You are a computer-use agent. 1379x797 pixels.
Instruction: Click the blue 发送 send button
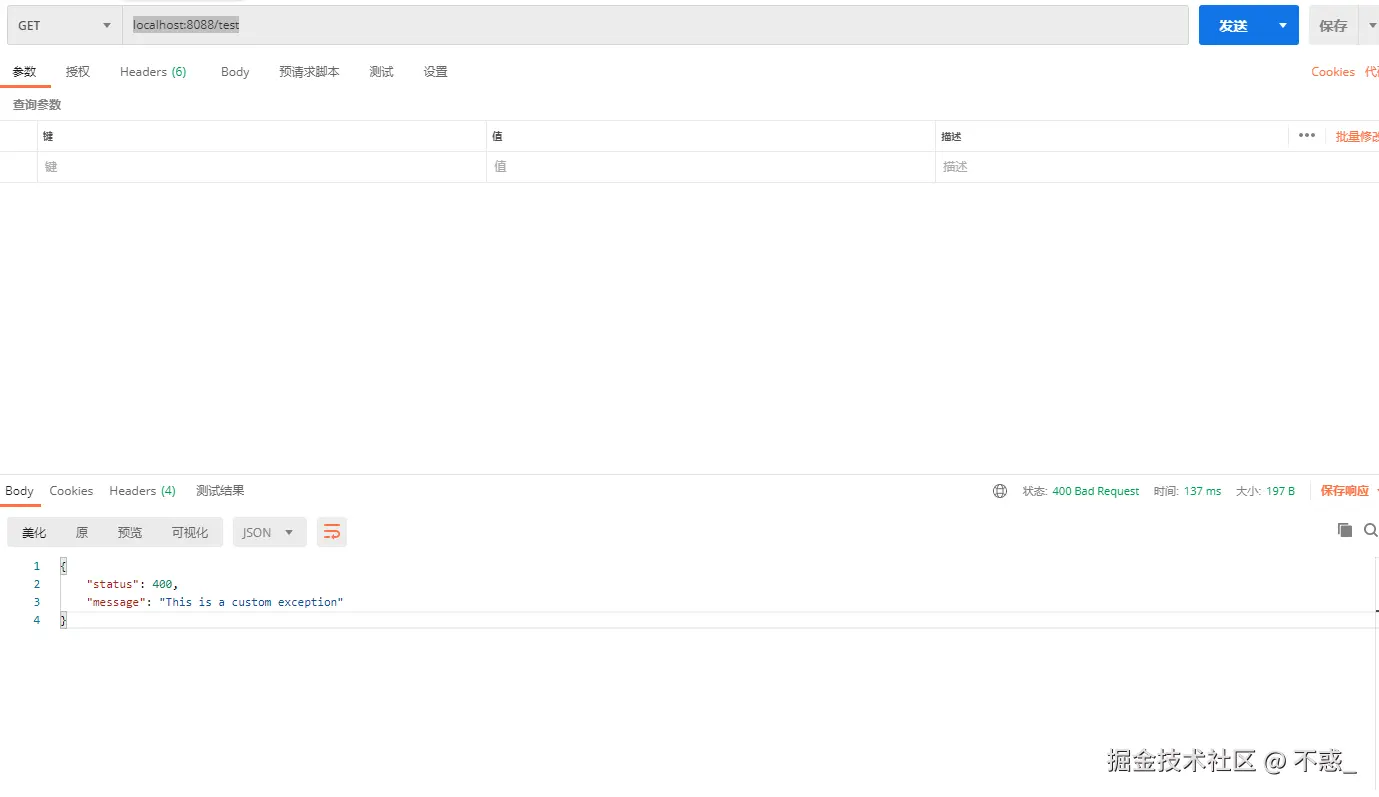coord(1233,25)
